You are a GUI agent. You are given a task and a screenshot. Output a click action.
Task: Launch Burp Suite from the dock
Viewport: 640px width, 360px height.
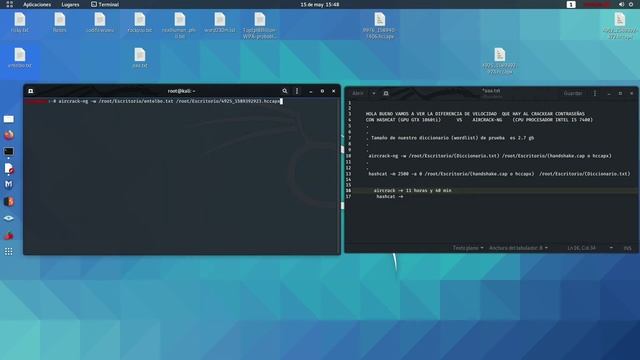point(9,202)
